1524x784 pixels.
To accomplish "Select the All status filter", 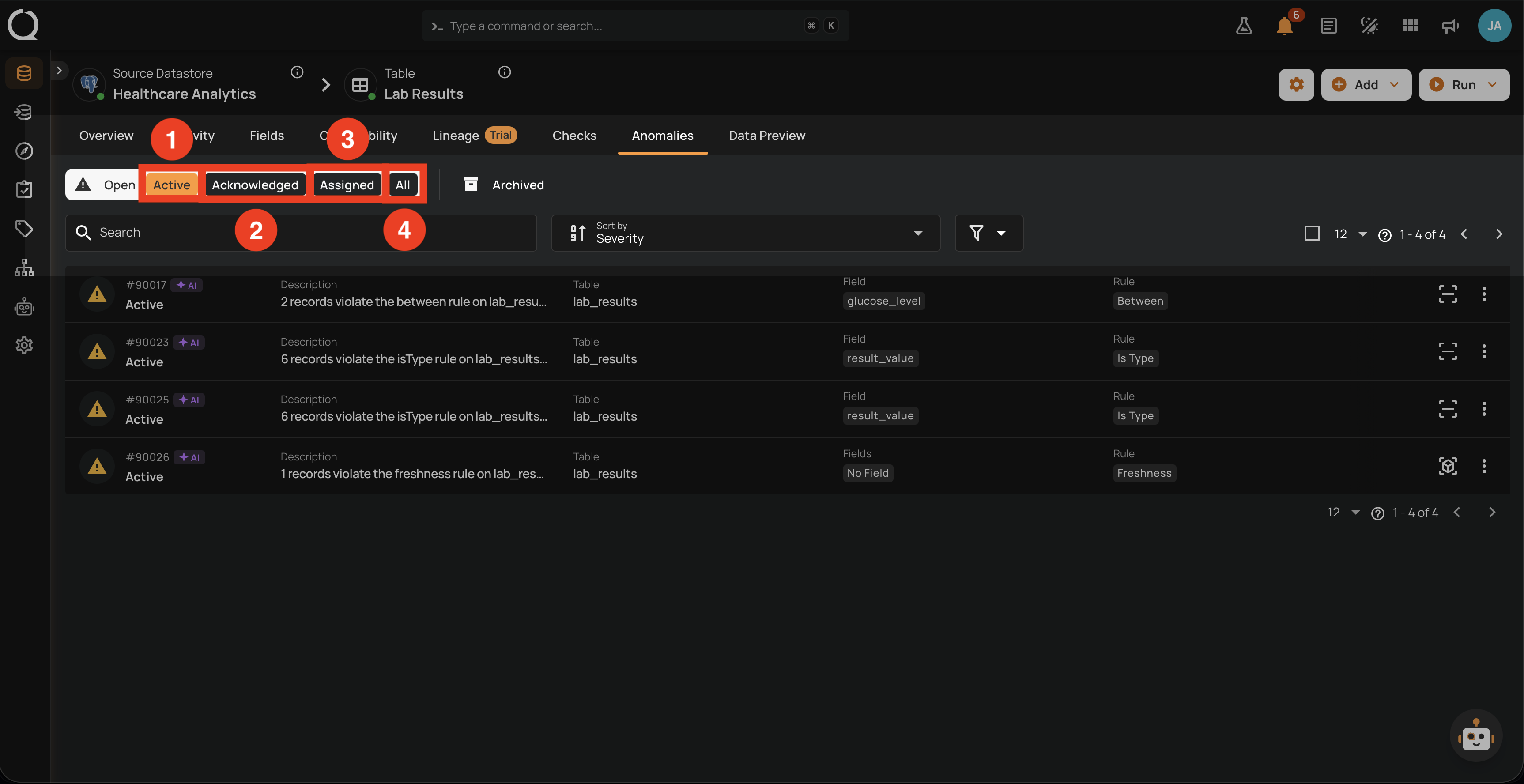I will (x=403, y=185).
